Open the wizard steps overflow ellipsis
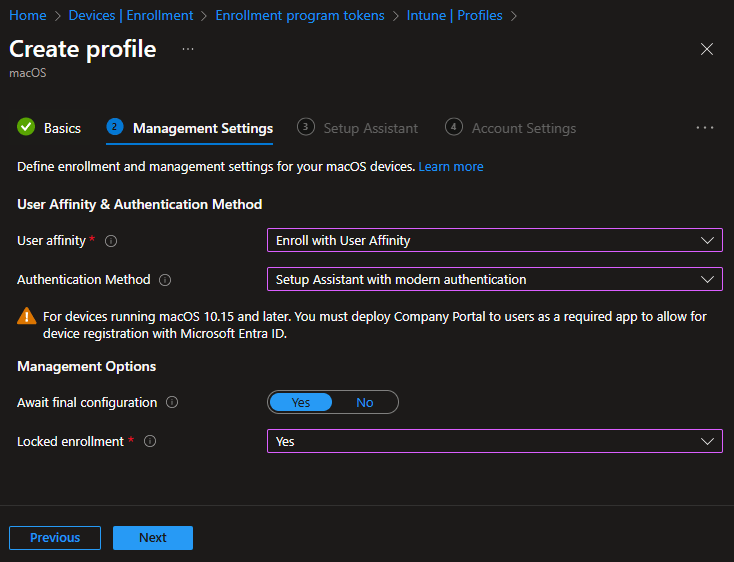 click(705, 128)
